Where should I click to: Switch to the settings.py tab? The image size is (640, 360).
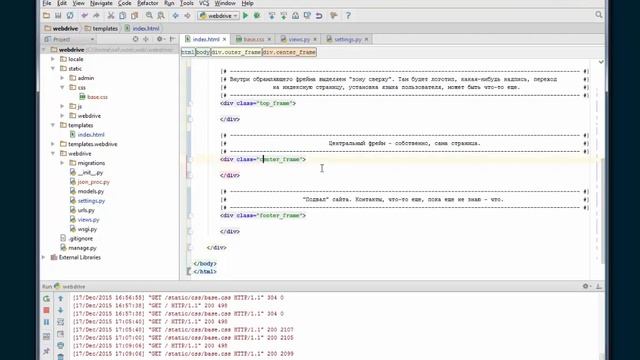(347, 40)
